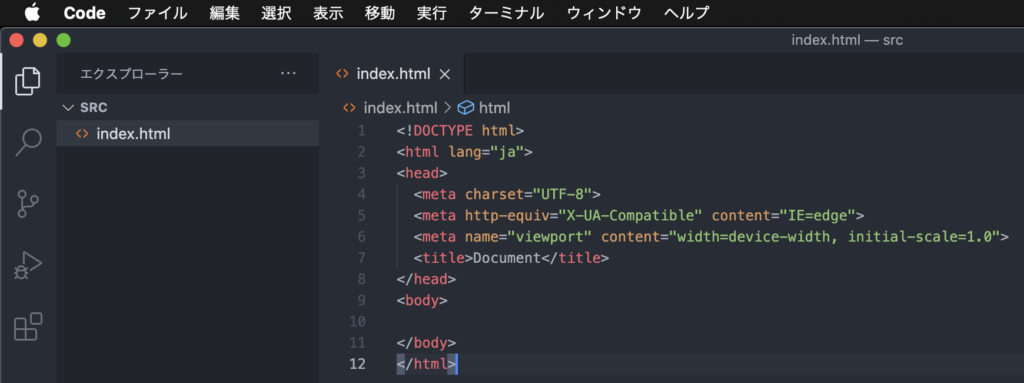The width and height of the screenshot is (1024, 383).
Task: Click the window title index.html — src
Action: [x=847, y=40]
